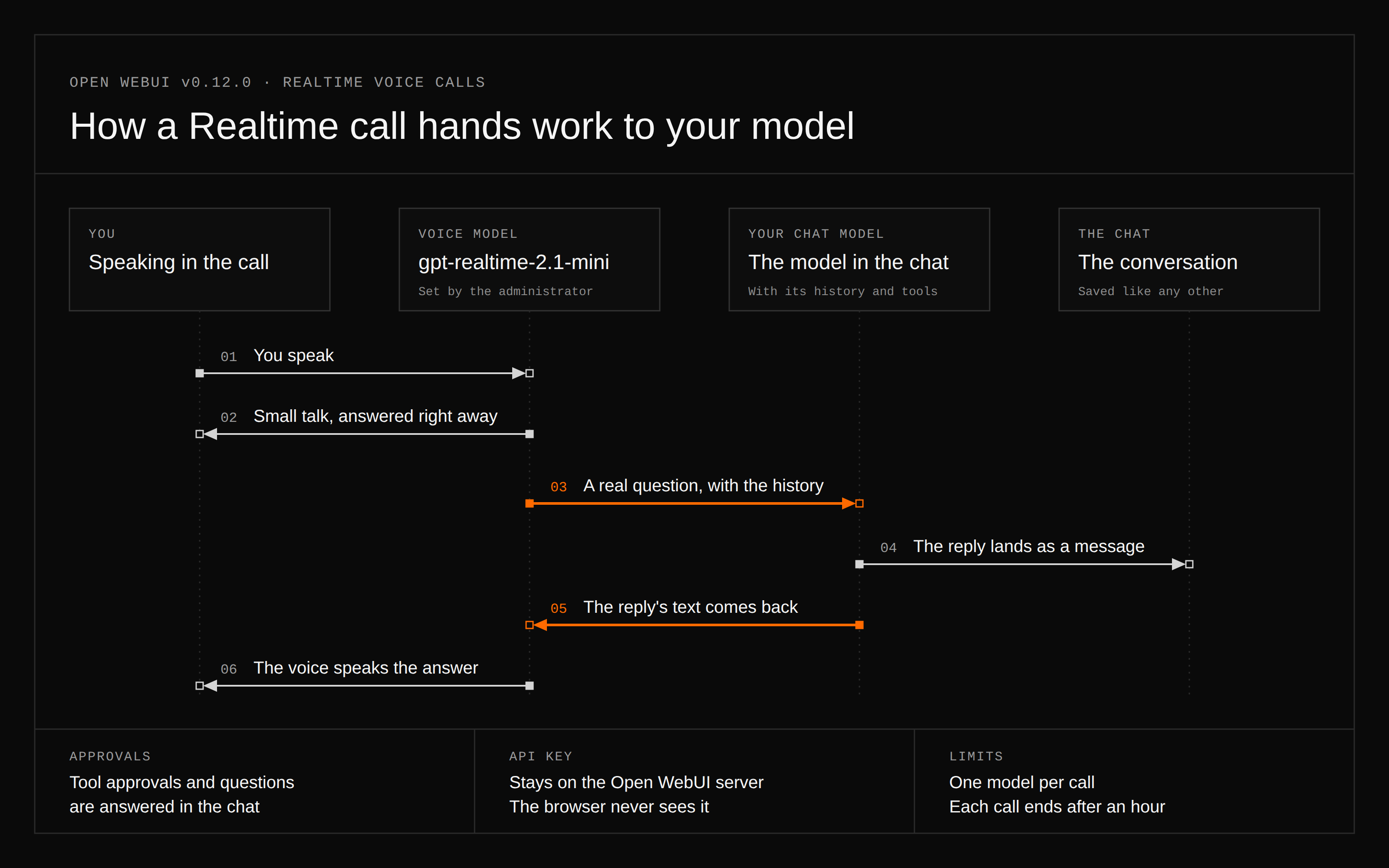Click the 'You speak' step label
Image resolution: width=1389 pixels, height=868 pixels.
coord(293,355)
